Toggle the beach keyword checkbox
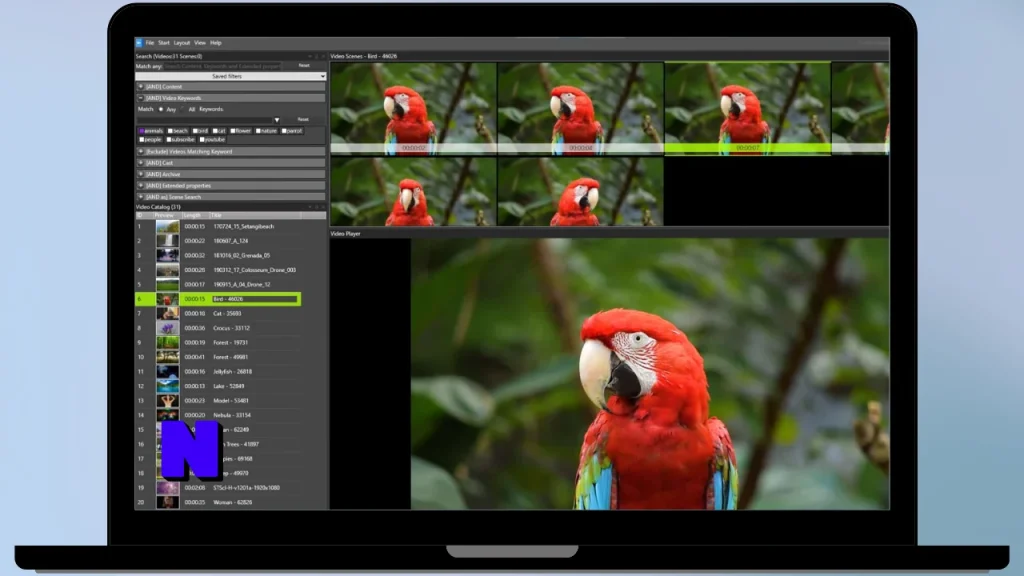 click(170, 131)
